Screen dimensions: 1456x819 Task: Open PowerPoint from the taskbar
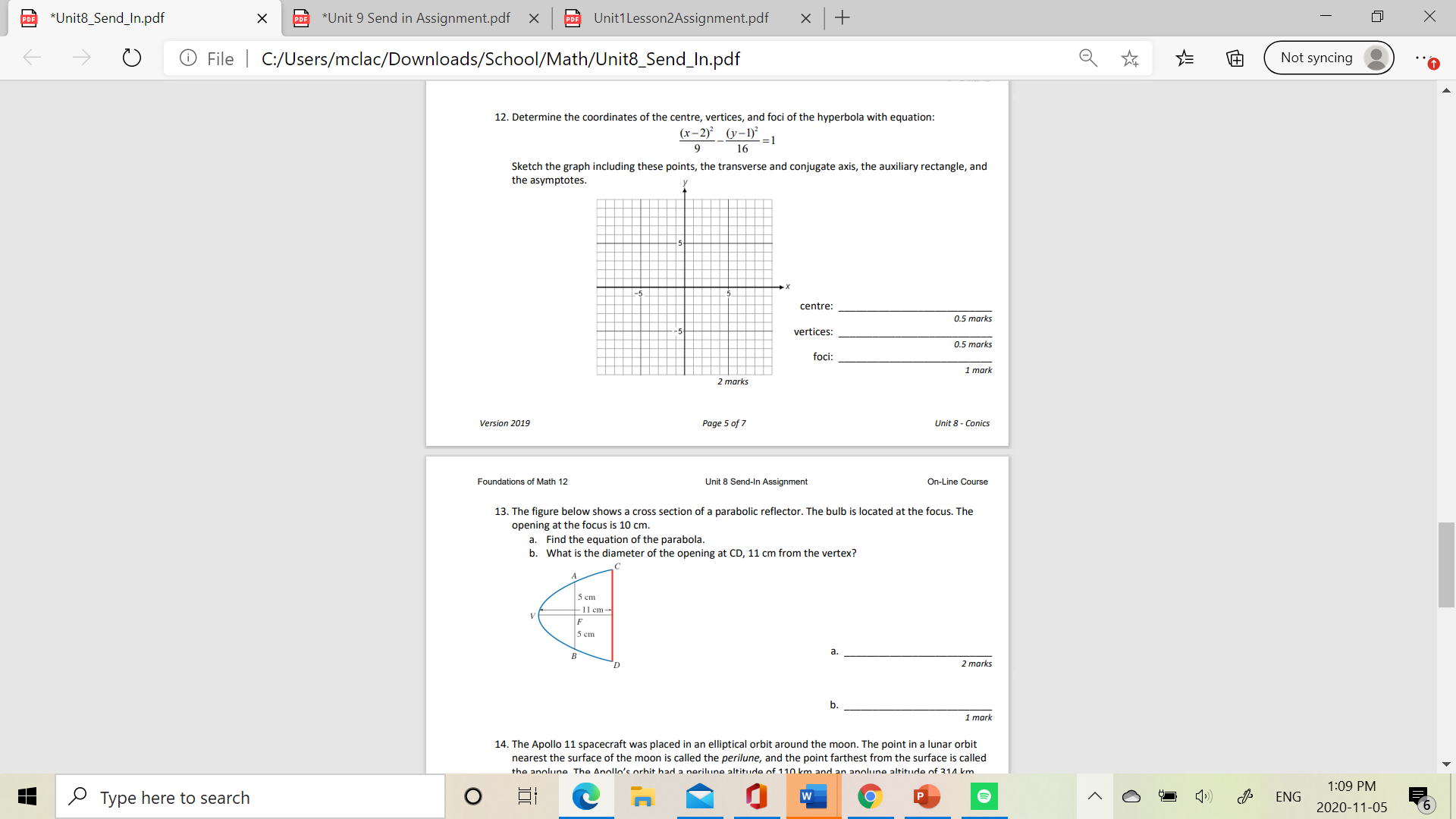(x=927, y=796)
